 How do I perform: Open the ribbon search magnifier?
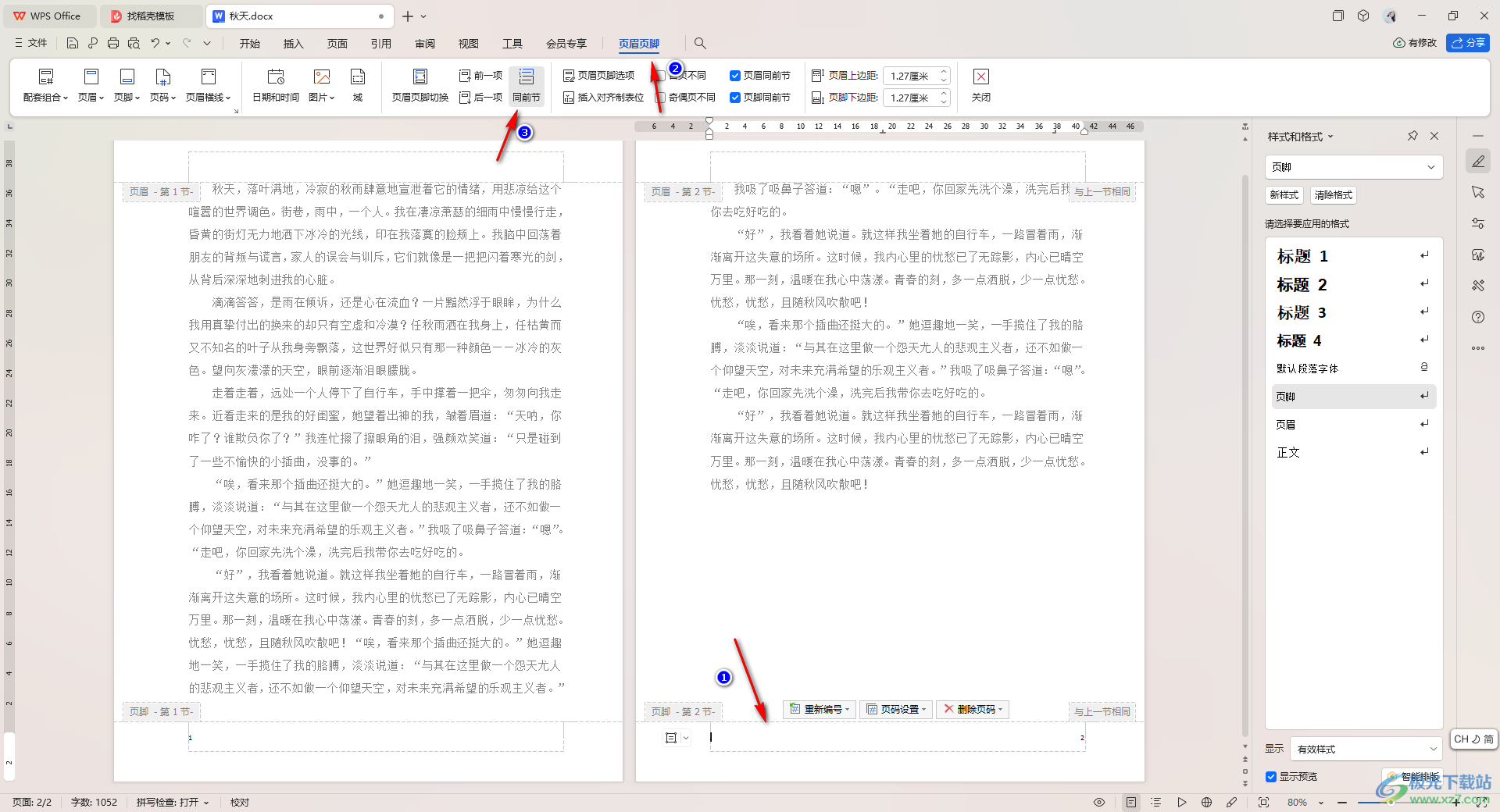[700, 43]
